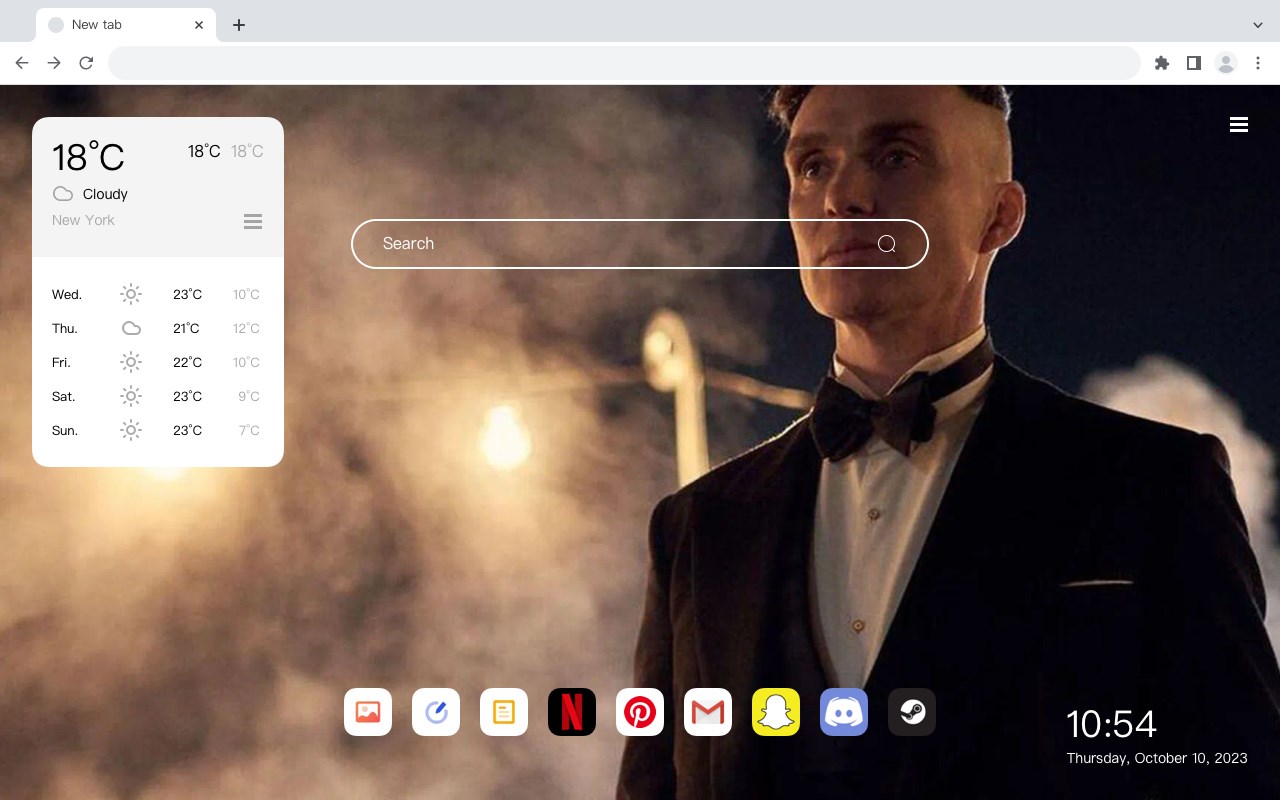This screenshot has width=1280, height=800.
Task: Click Thursday's cloud forecast icon
Action: 131,328
